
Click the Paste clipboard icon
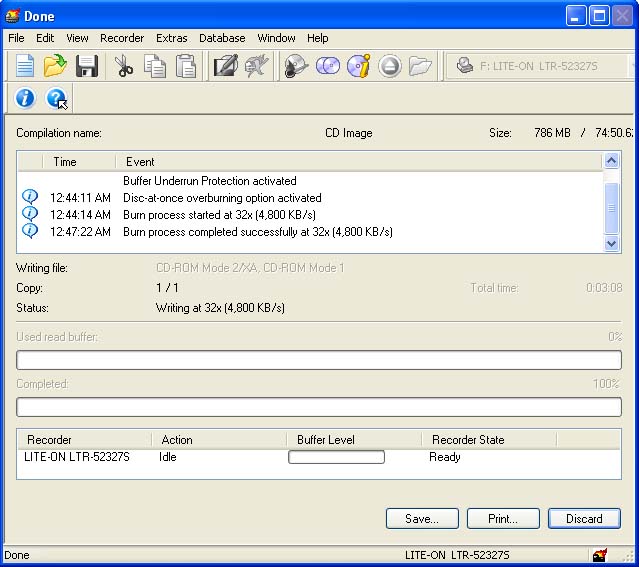186,66
